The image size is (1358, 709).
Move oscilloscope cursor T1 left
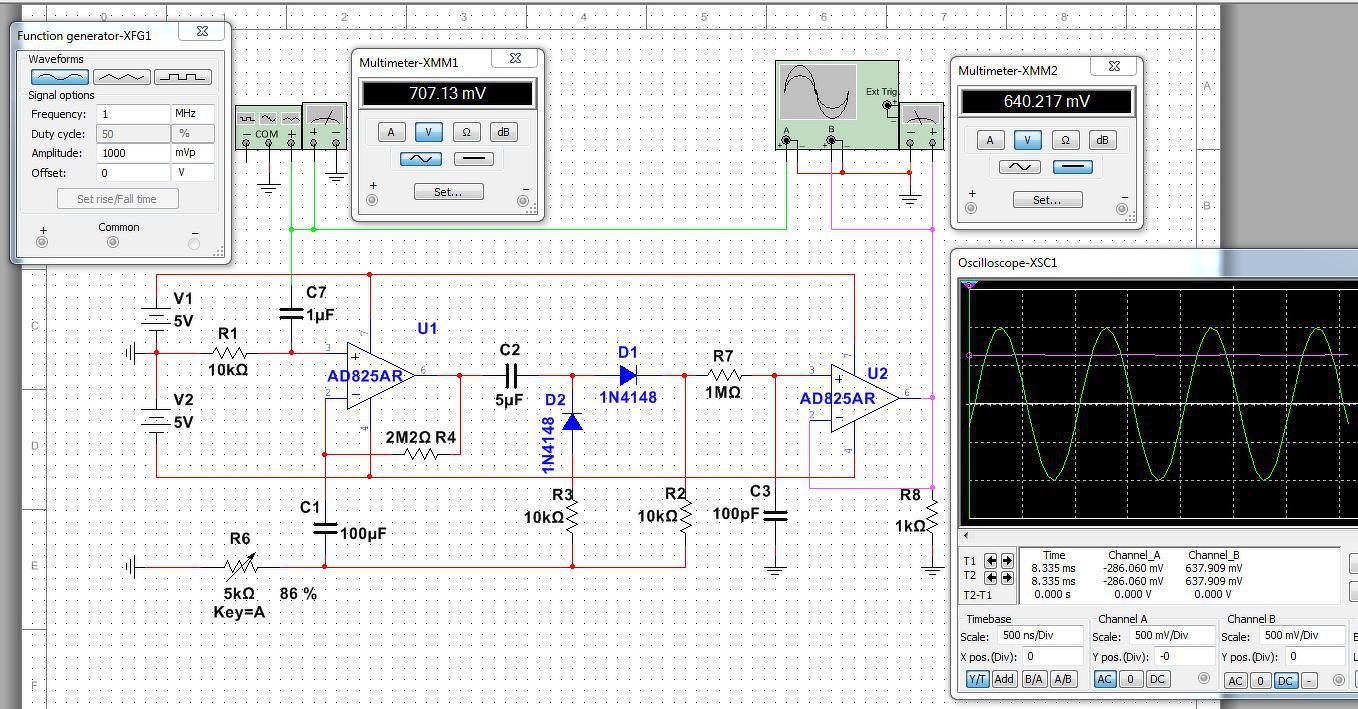pyautogui.click(x=992, y=561)
